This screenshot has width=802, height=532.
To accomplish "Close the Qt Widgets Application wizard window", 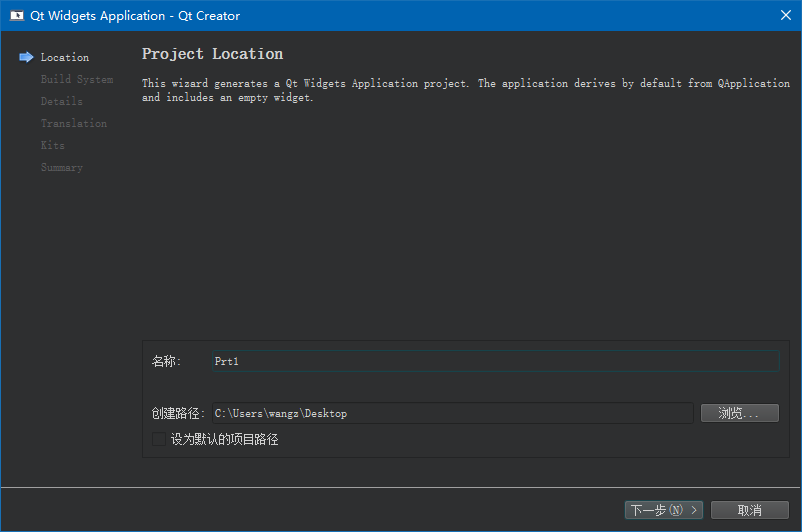I will [x=786, y=15].
